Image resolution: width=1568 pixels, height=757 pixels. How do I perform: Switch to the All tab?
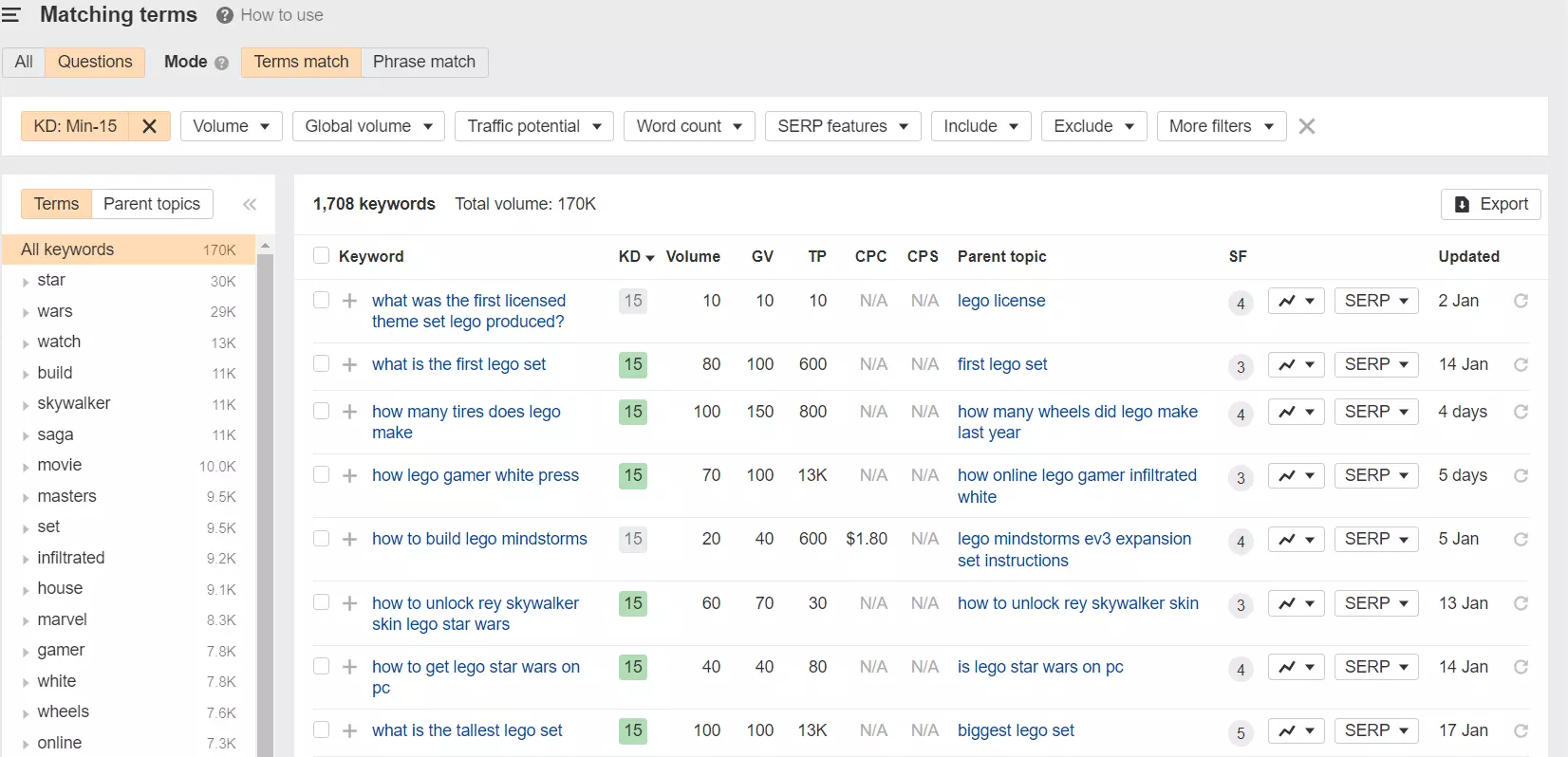(24, 62)
